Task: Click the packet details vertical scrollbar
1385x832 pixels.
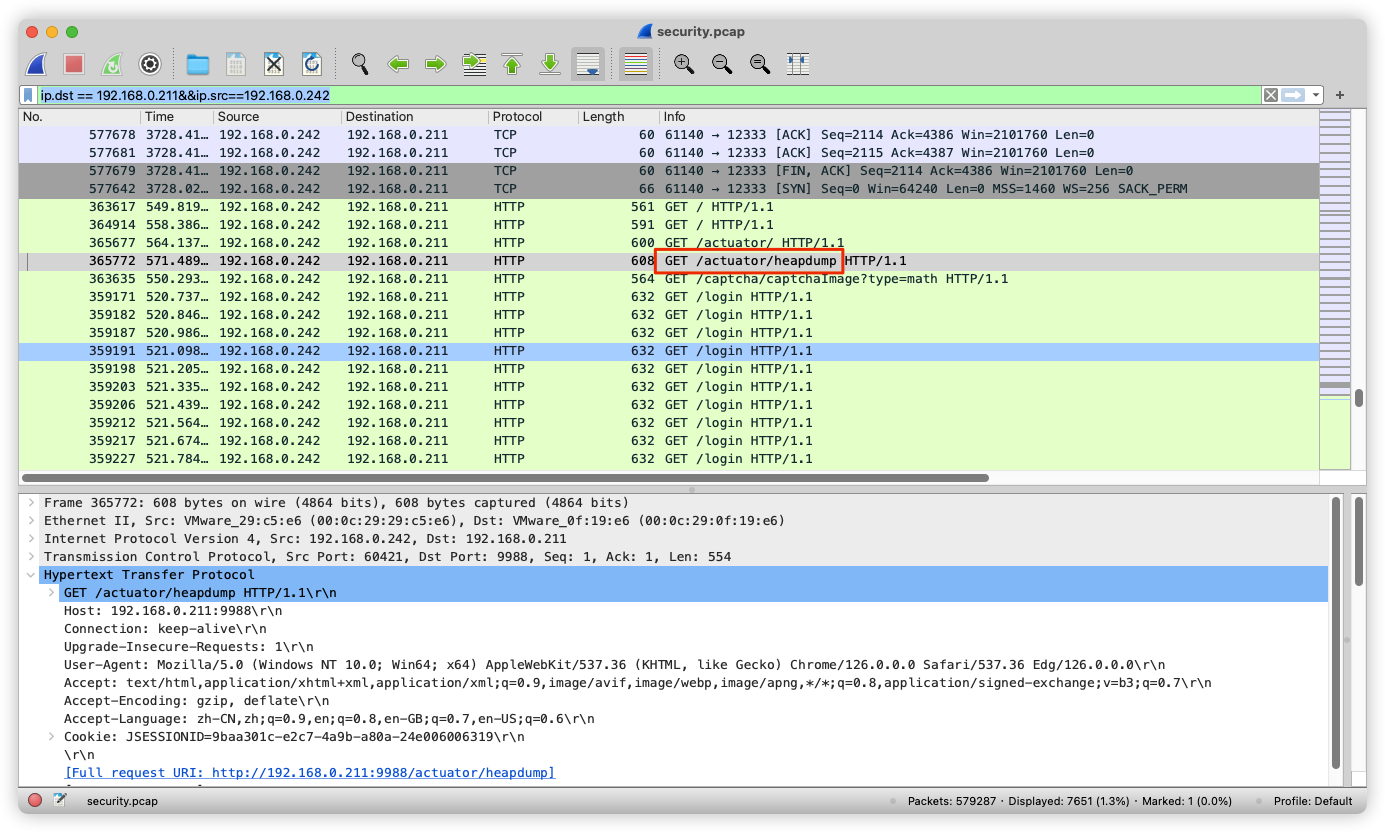Action: click(x=1336, y=633)
